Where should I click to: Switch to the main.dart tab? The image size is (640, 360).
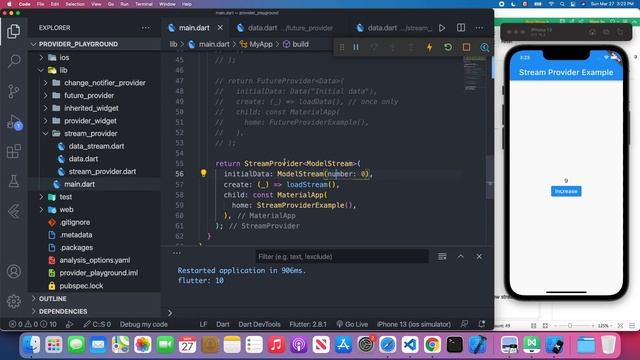click(x=194, y=28)
